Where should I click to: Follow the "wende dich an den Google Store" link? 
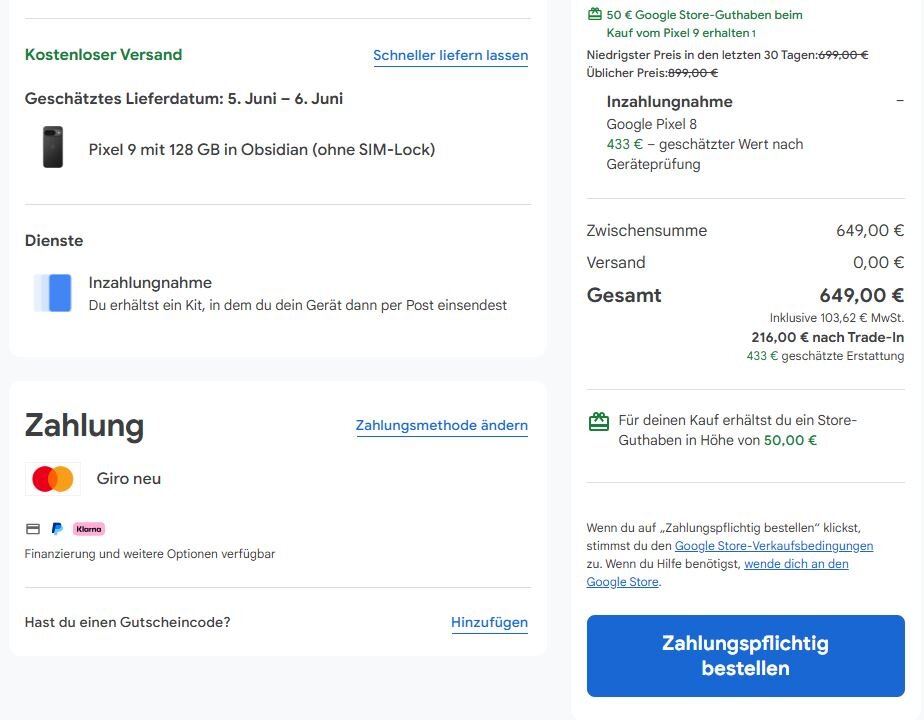796,564
